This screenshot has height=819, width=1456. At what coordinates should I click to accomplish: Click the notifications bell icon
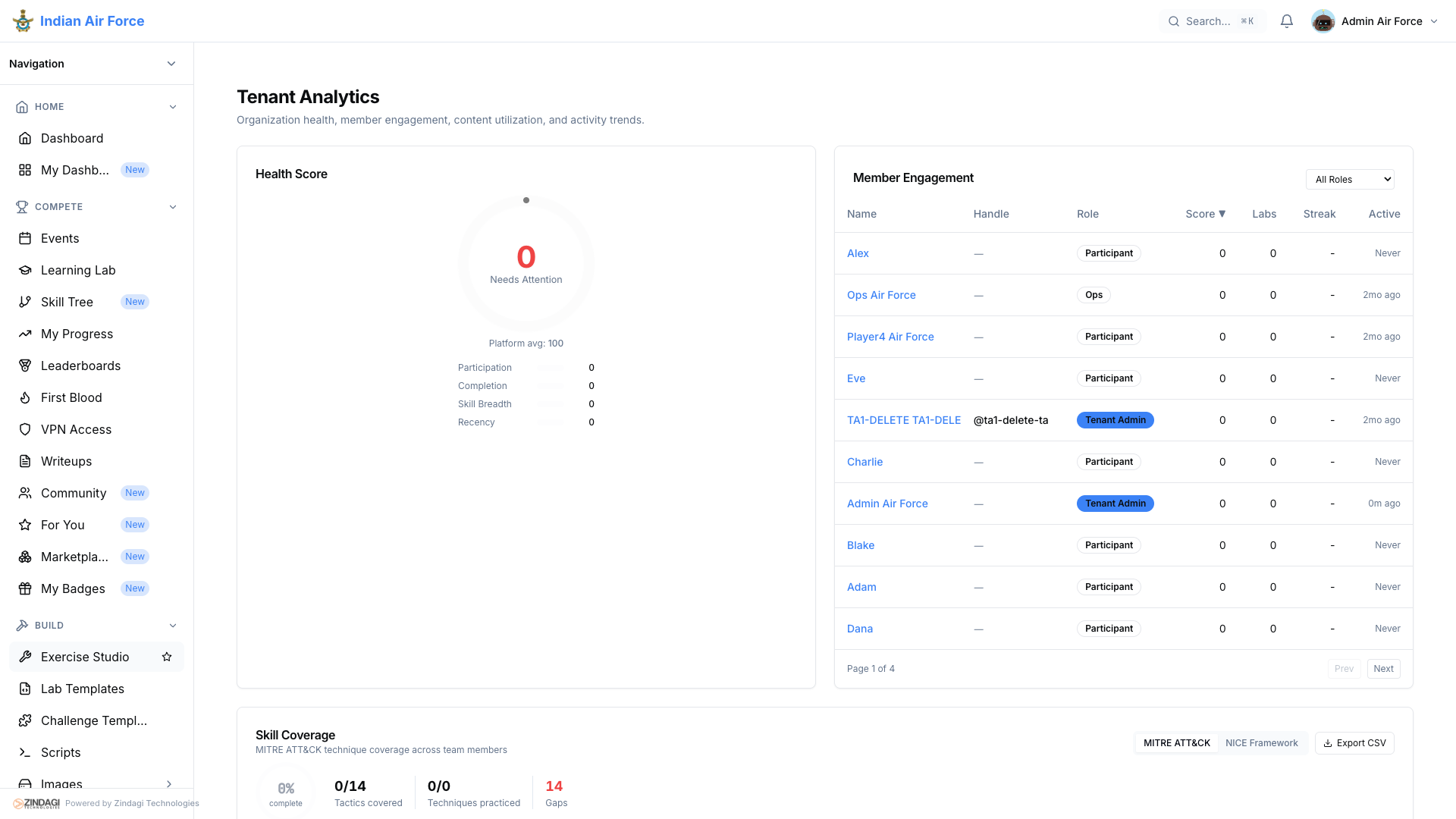pyautogui.click(x=1287, y=21)
